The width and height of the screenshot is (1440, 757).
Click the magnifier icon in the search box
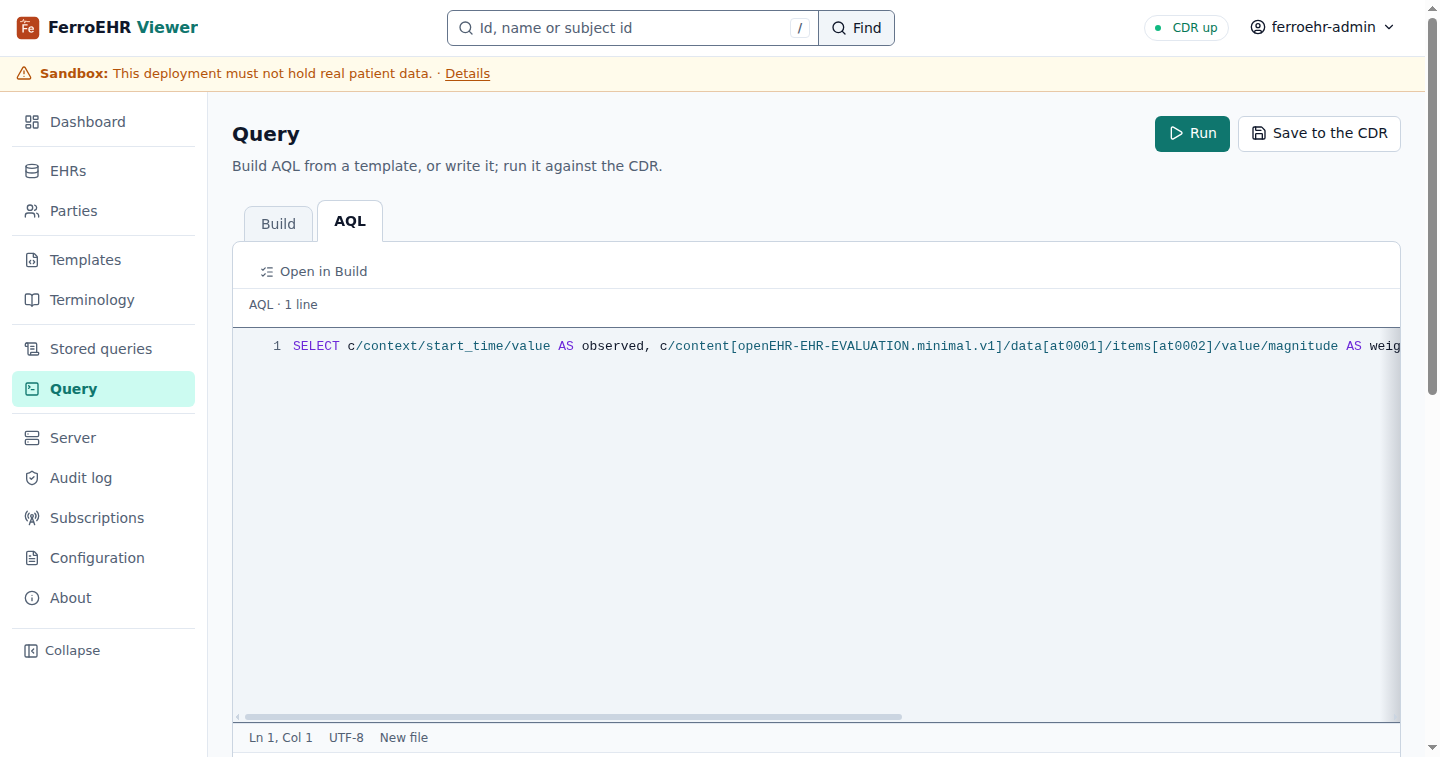coord(465,28)
